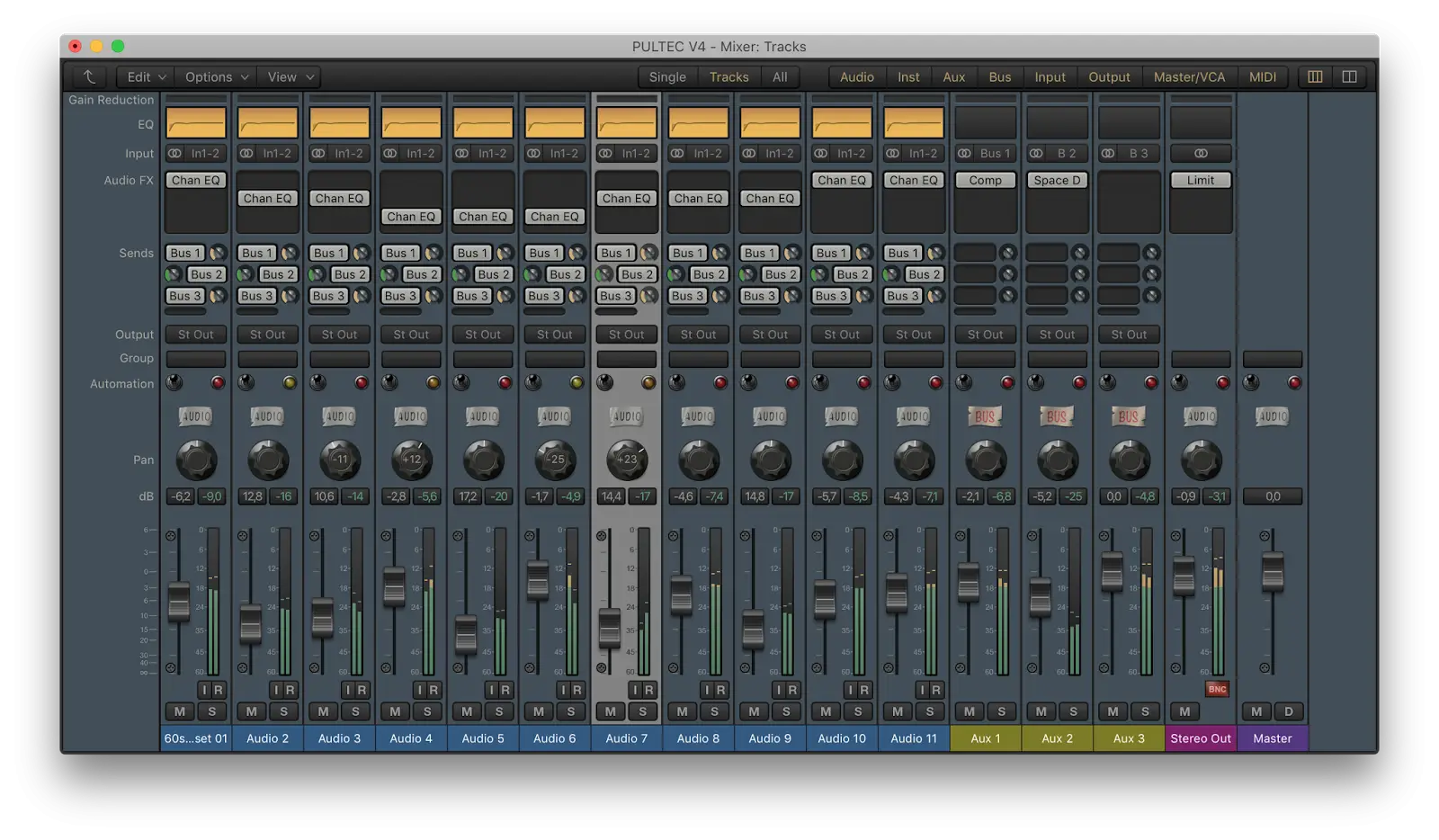Open St Out output selector on Aux 3

(x=1129, y=334)
